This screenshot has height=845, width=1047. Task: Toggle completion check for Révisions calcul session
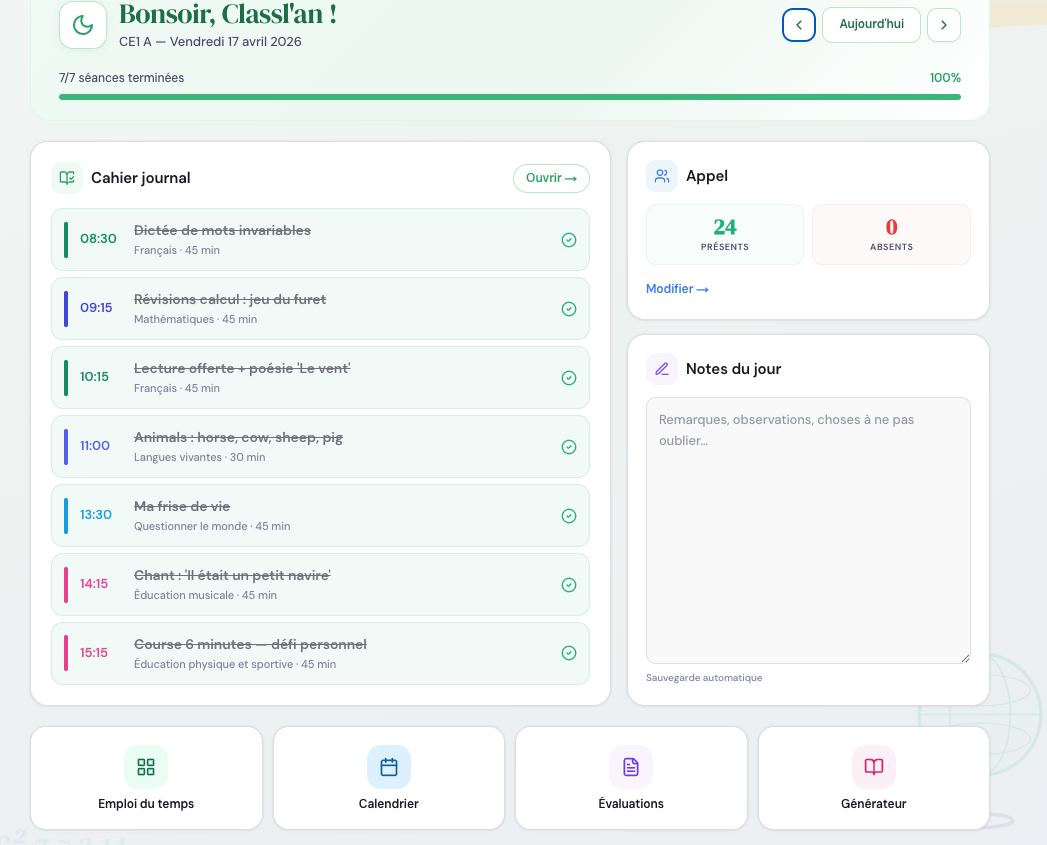[x=569, y=309]
